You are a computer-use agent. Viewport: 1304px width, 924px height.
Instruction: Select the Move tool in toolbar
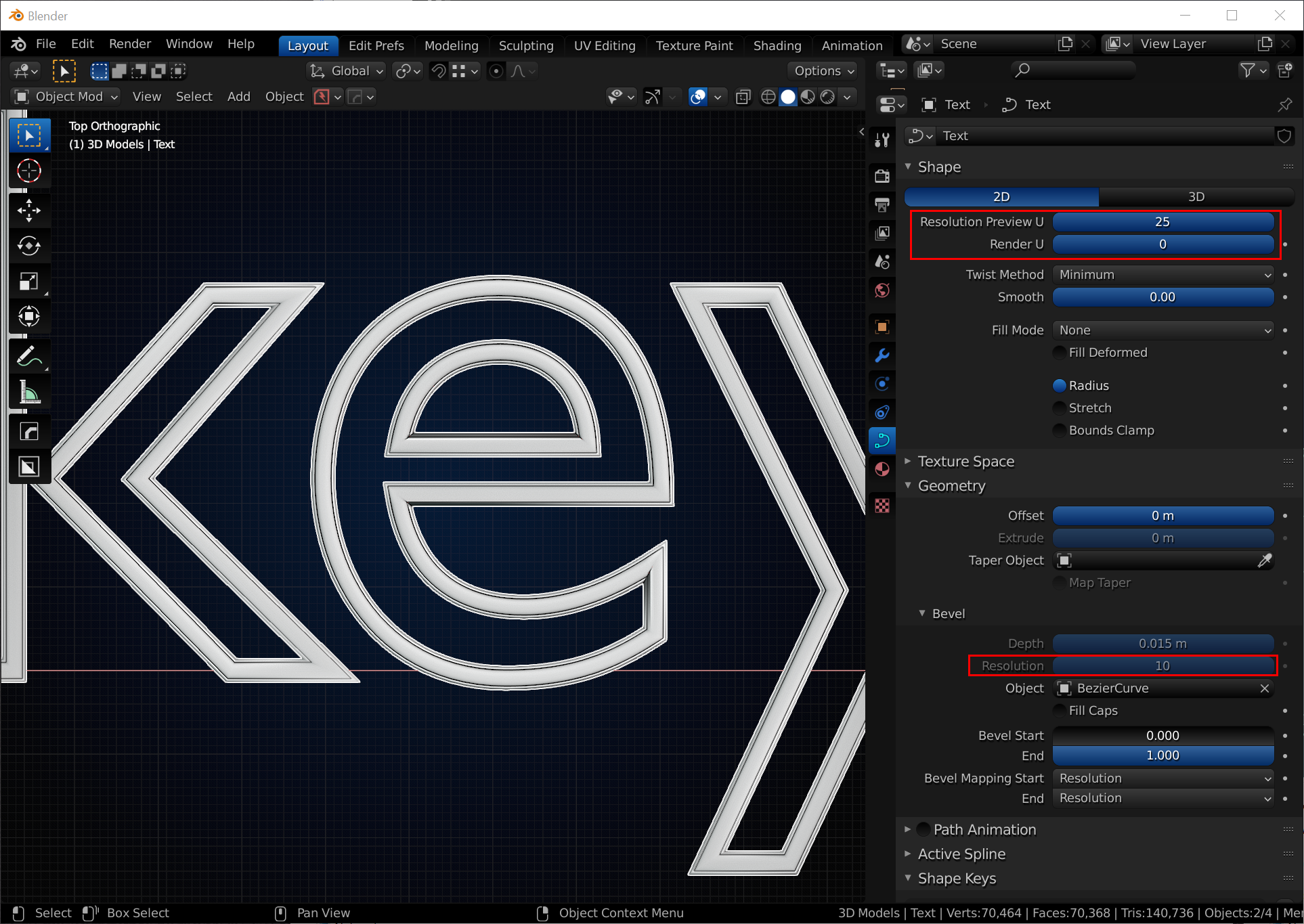point(28,211)
